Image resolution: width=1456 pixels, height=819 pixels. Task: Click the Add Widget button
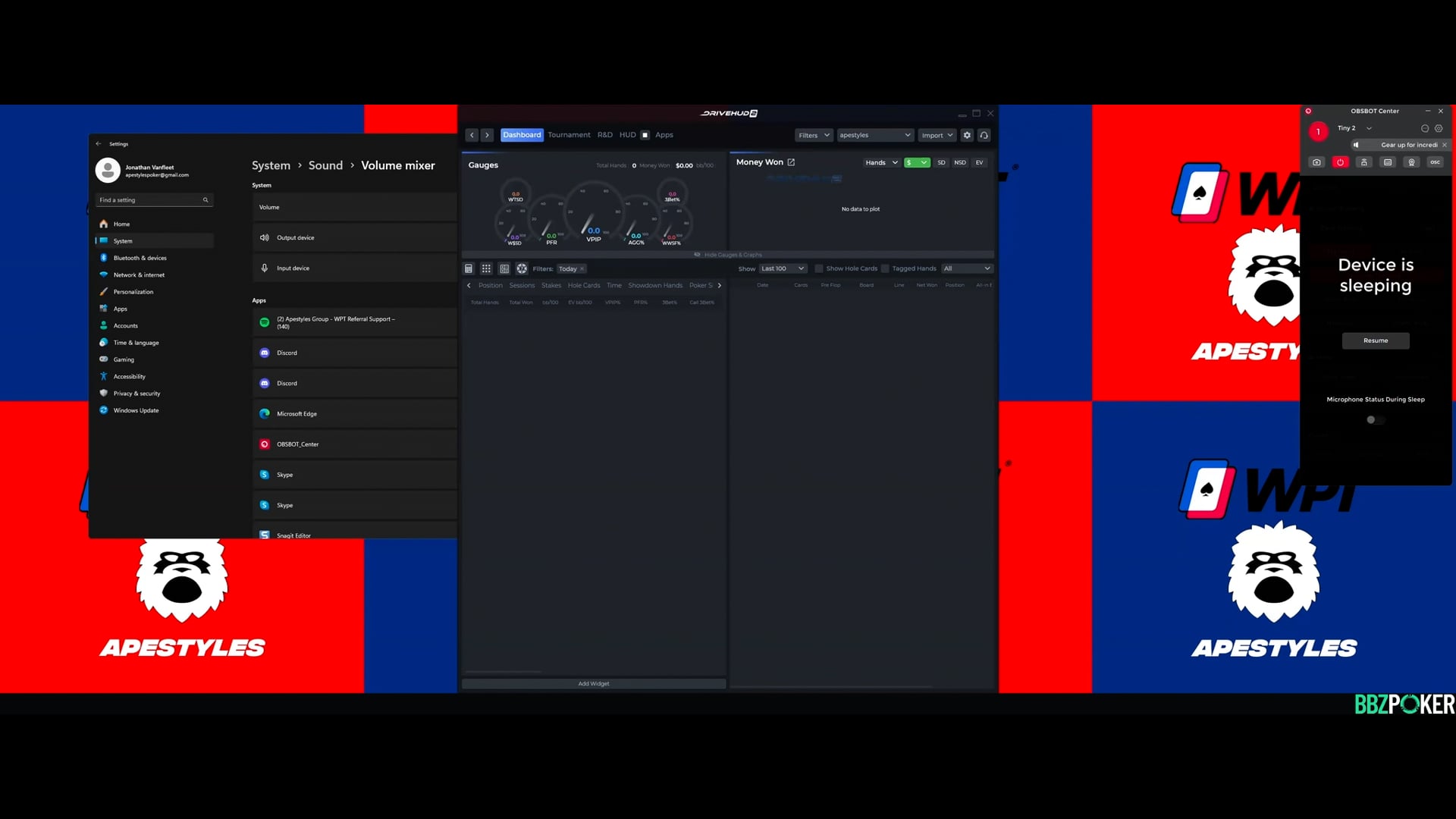(594, 683)
